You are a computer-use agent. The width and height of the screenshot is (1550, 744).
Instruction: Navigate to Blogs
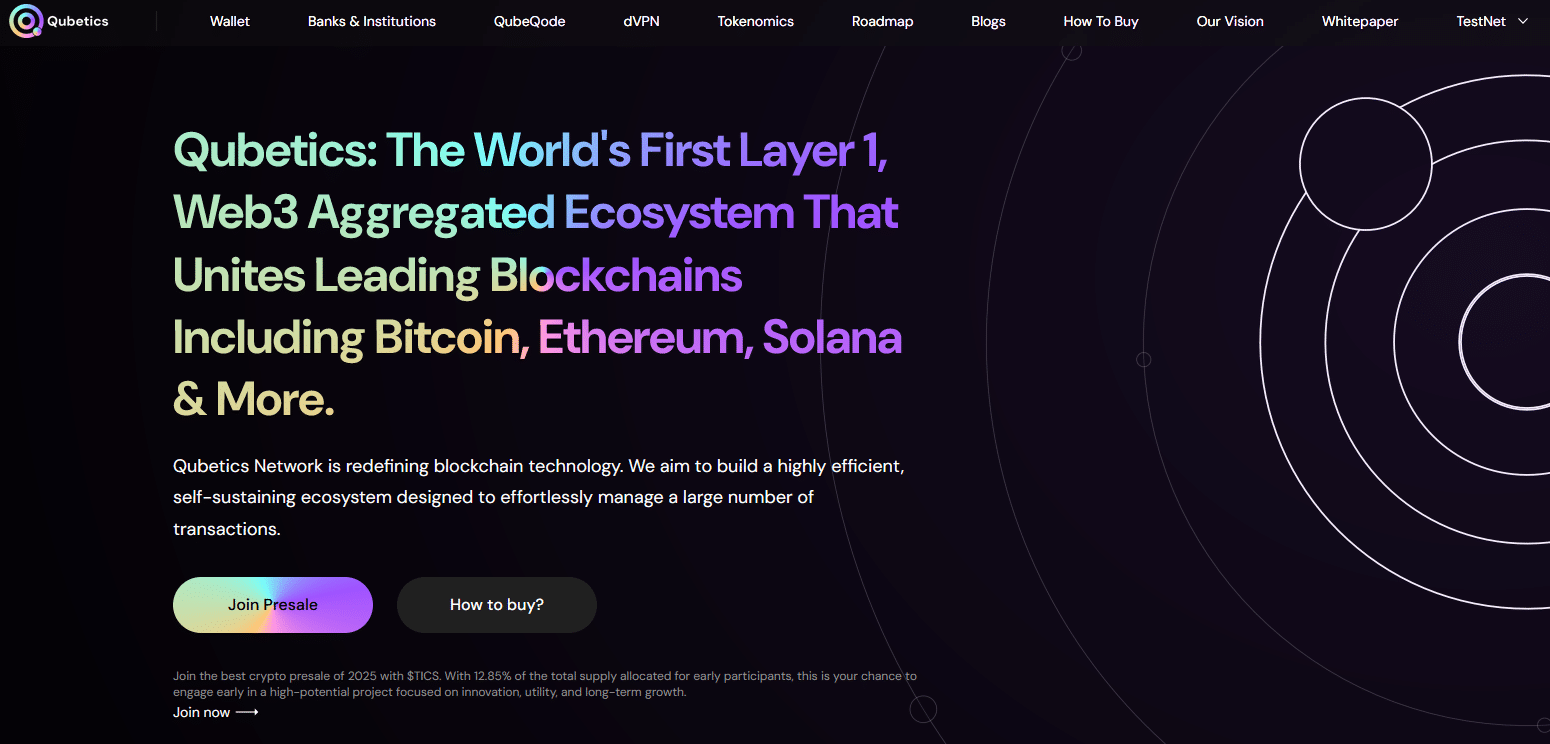988,21
